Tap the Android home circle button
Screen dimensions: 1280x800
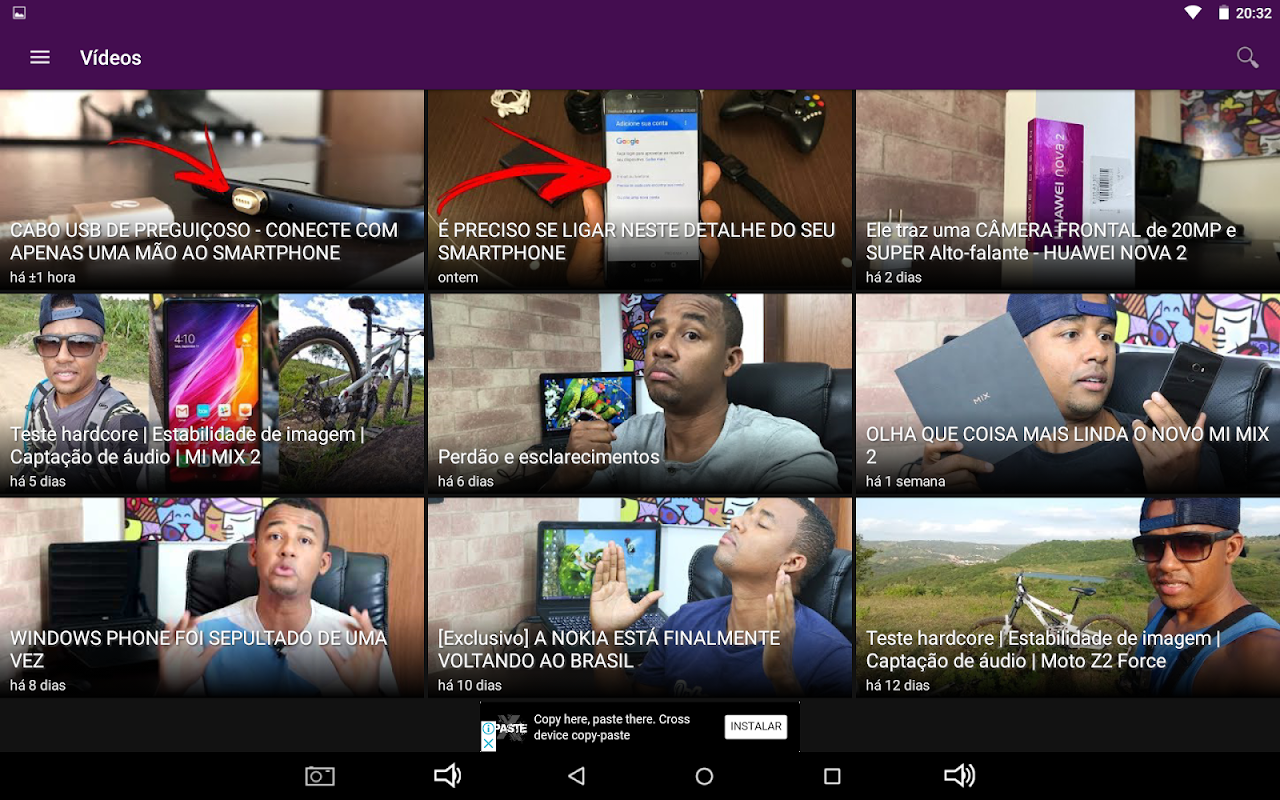(704, 776)
